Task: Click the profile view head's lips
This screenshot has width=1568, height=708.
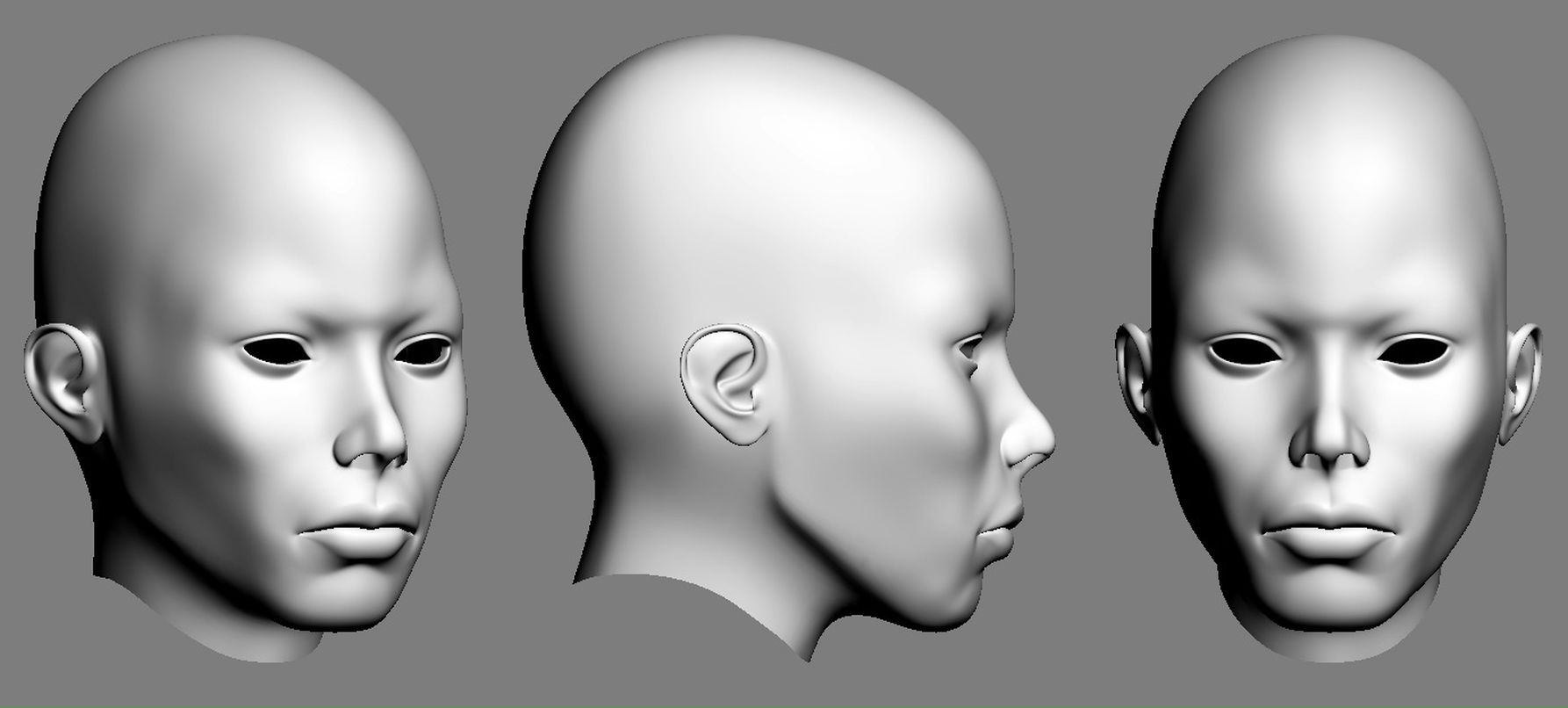Action: [x=1001, y=531]
